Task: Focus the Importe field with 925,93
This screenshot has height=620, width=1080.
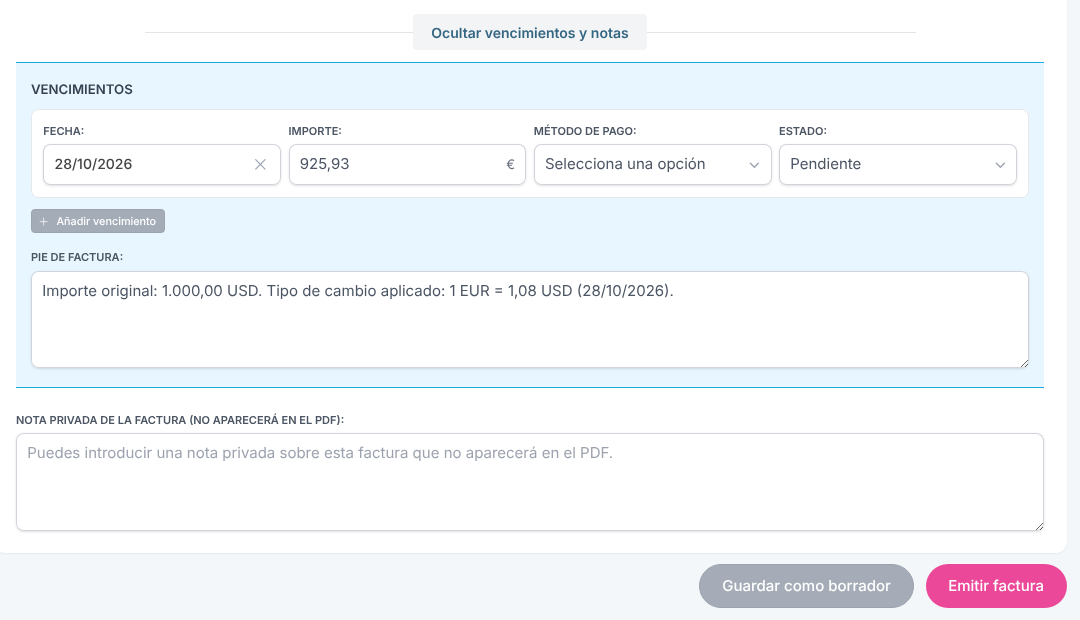Action: tap(407, 165)
